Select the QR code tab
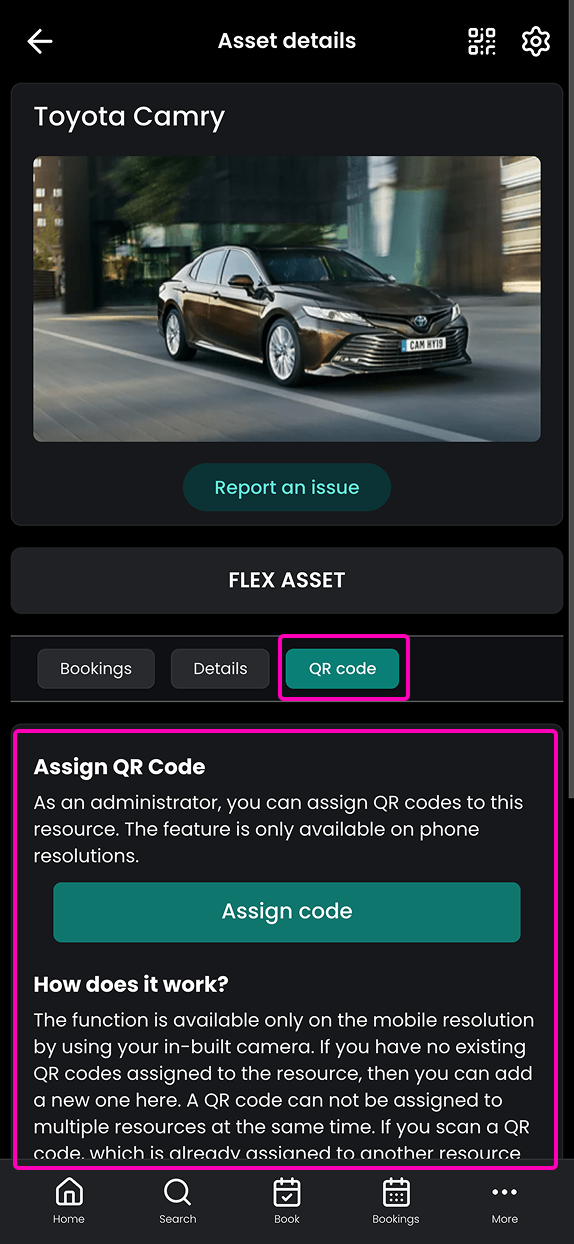Viewport: 574px width, 1244px height. point(342,669)
